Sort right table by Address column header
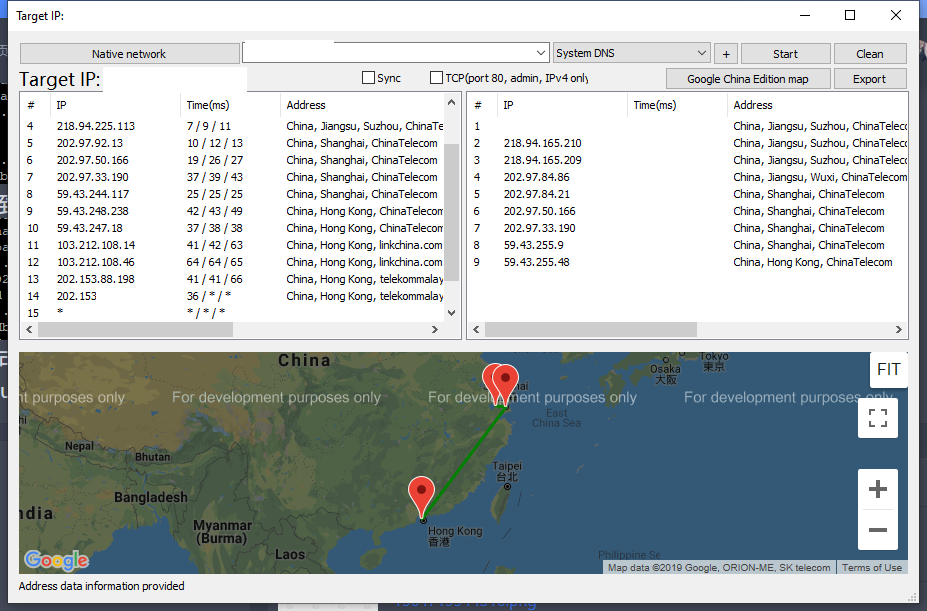Image resolution: width=927 pixels, height=611 pixels. pyautogui.click(x=818, y=105)
